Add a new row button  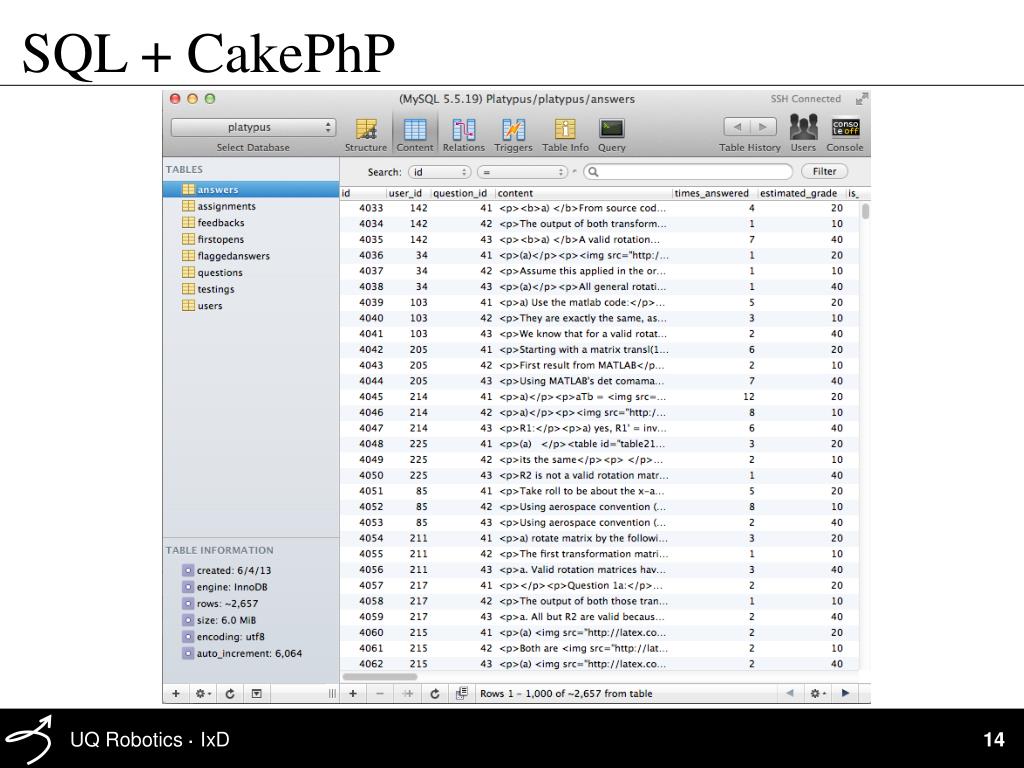click(353, 694)
